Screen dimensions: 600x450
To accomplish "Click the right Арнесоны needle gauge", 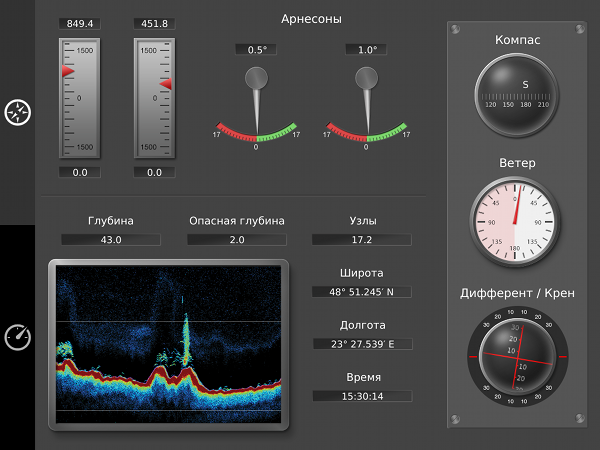I will click(x=366, y=105).
